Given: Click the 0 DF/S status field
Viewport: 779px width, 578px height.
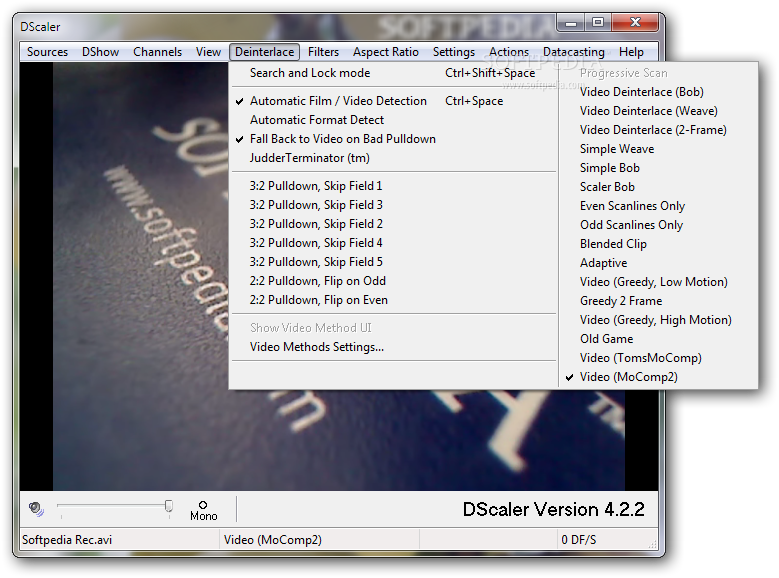Looking at the screenshot, I should tap(579, 540).
